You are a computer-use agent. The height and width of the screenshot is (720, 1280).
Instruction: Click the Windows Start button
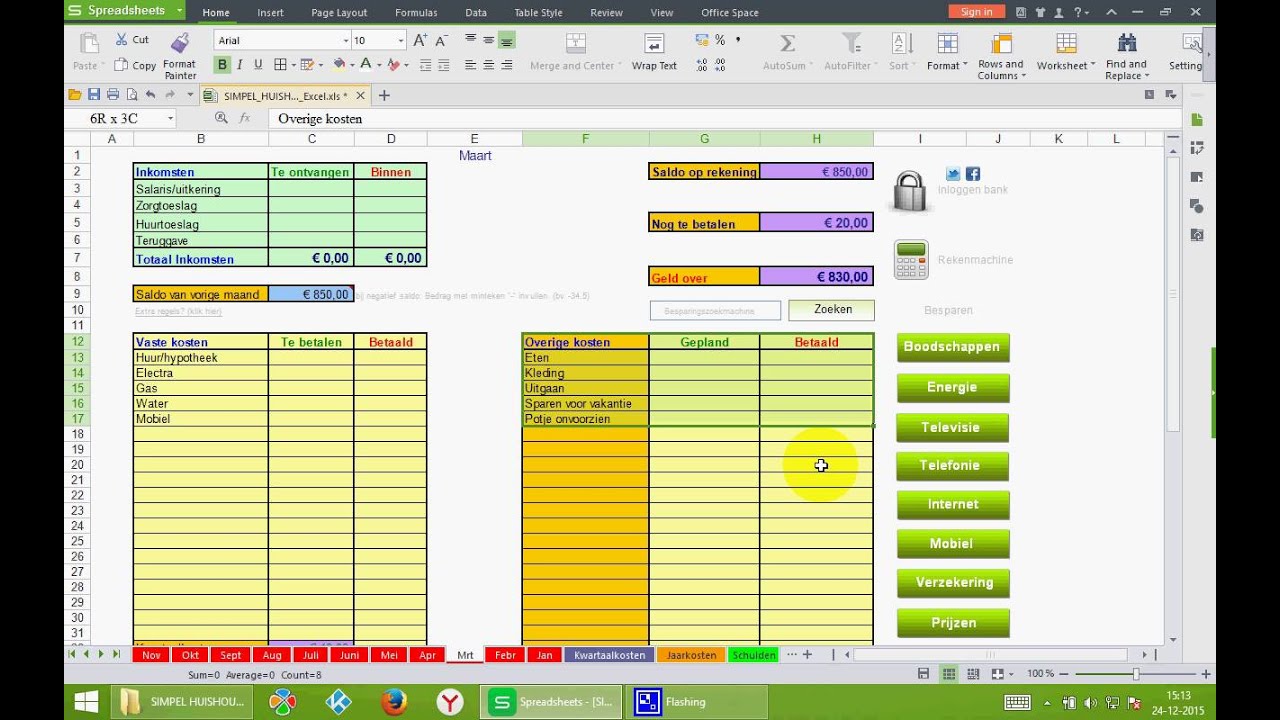coord(86,702)
